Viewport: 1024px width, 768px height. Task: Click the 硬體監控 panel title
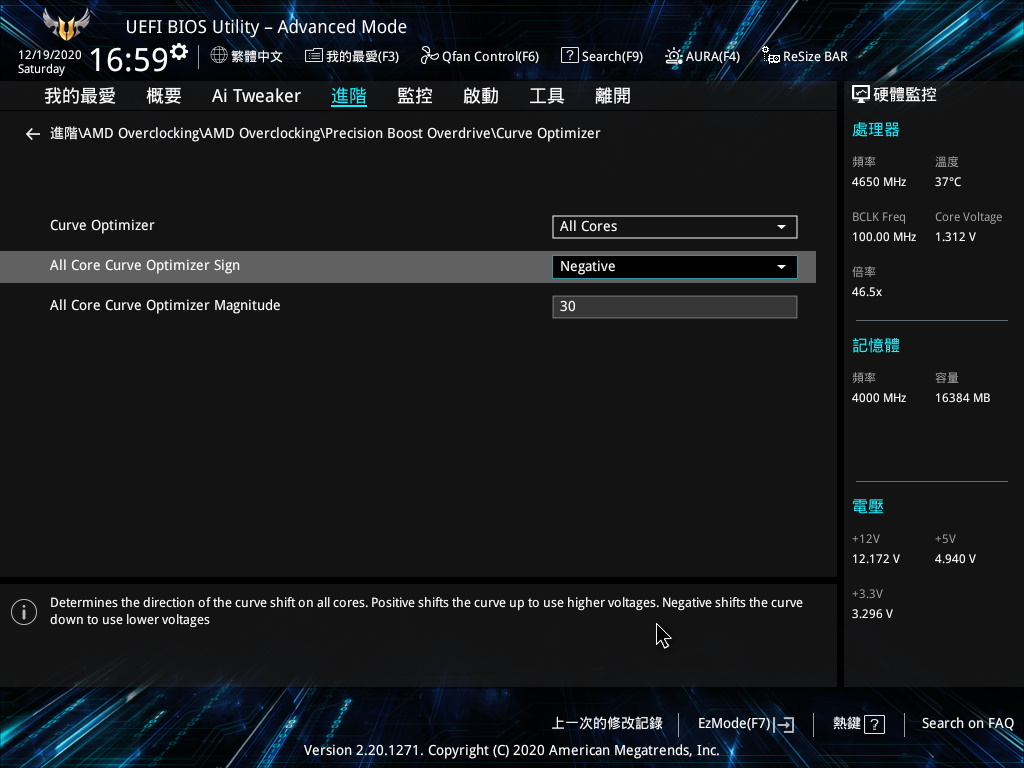coord(905,95)
